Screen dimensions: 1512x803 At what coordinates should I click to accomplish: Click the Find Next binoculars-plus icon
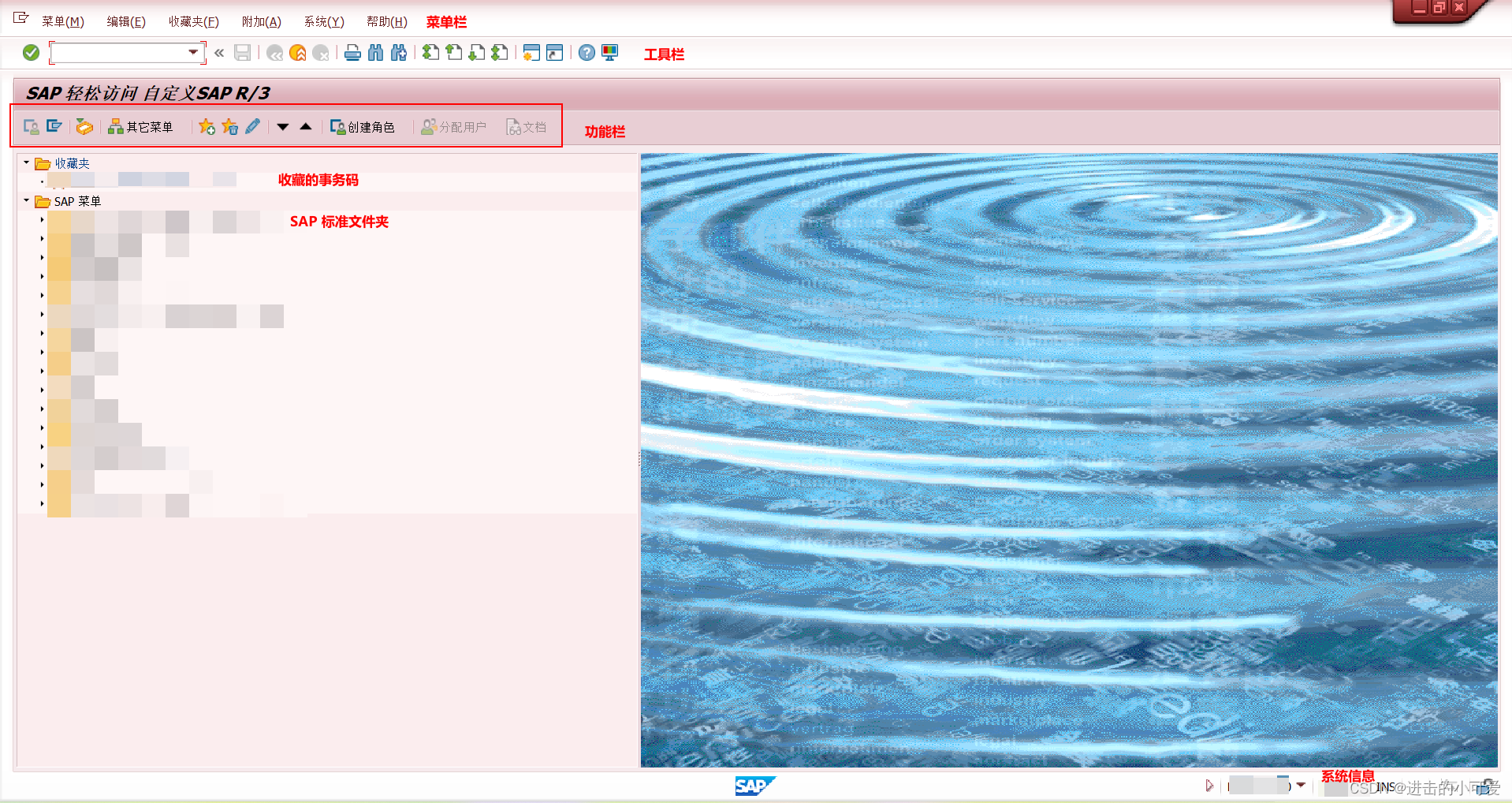coord(399,53)
